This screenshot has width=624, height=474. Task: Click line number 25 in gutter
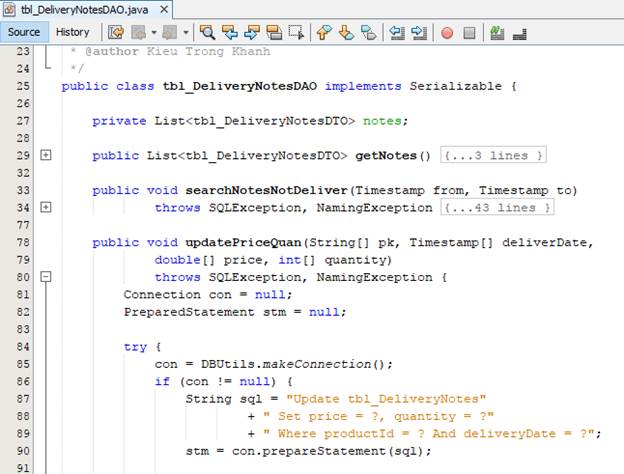(23, 86)
